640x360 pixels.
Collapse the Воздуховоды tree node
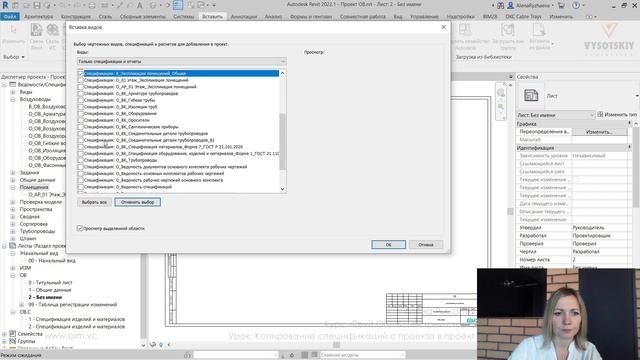[13, 99]
